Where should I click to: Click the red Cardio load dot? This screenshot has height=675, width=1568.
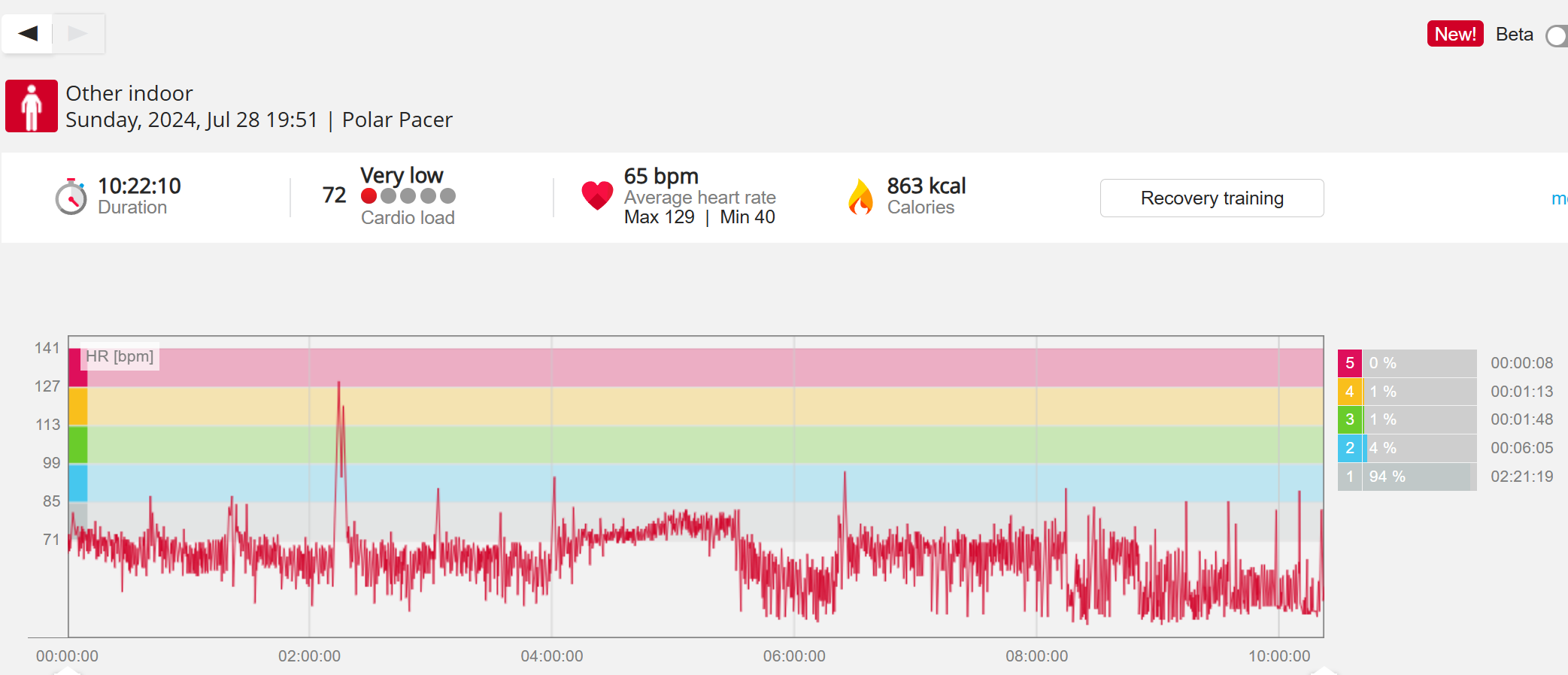368,196
